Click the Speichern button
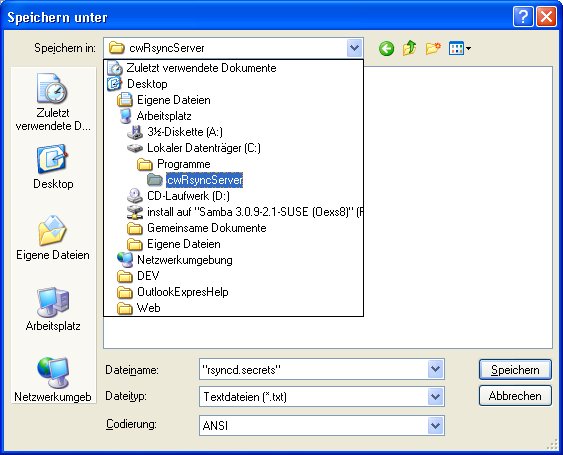Image resolution: width=563 pixels, height=455 pixels. (515, 370)
